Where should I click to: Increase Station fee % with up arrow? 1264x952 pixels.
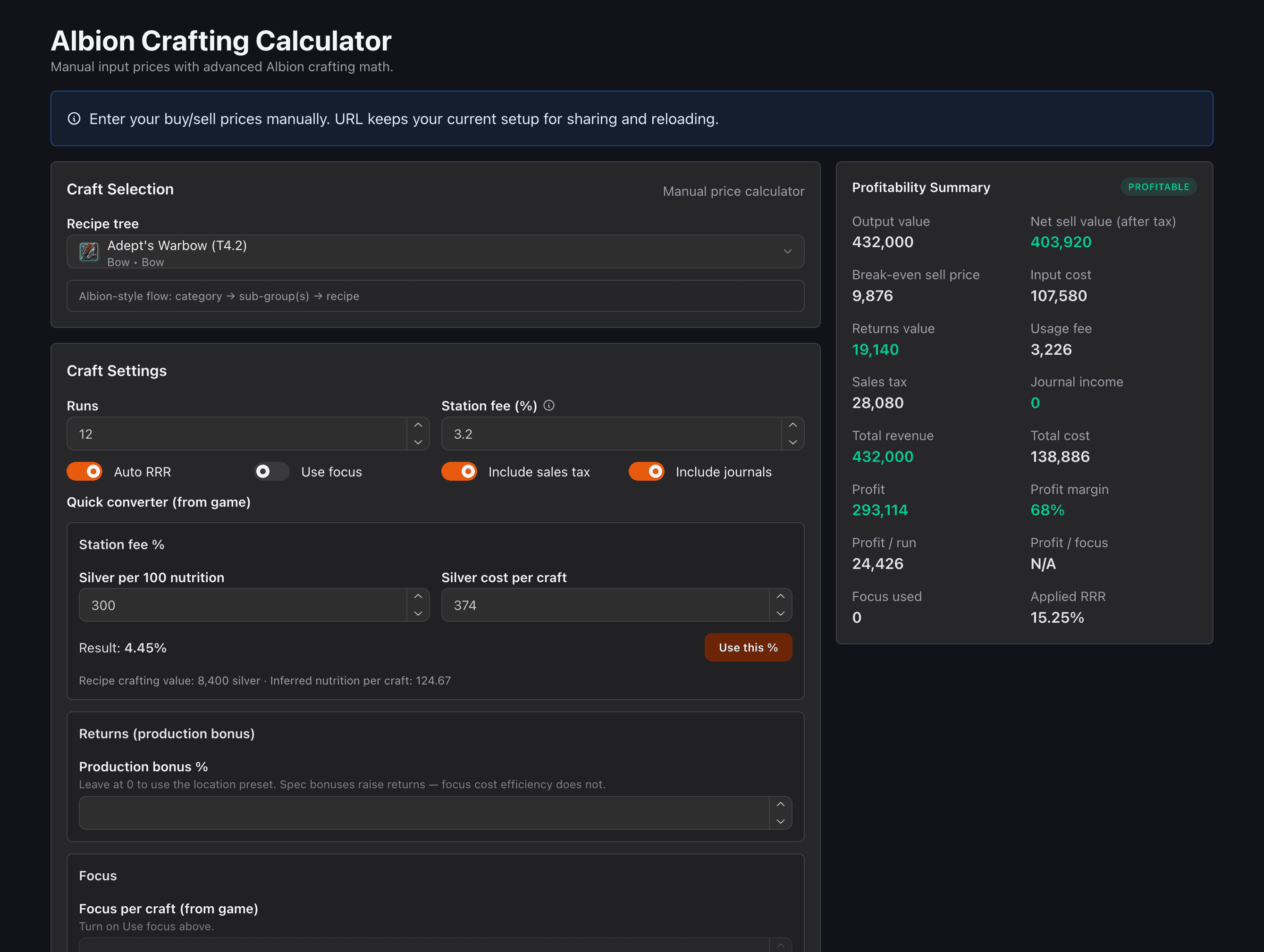[x=792, y=426]
